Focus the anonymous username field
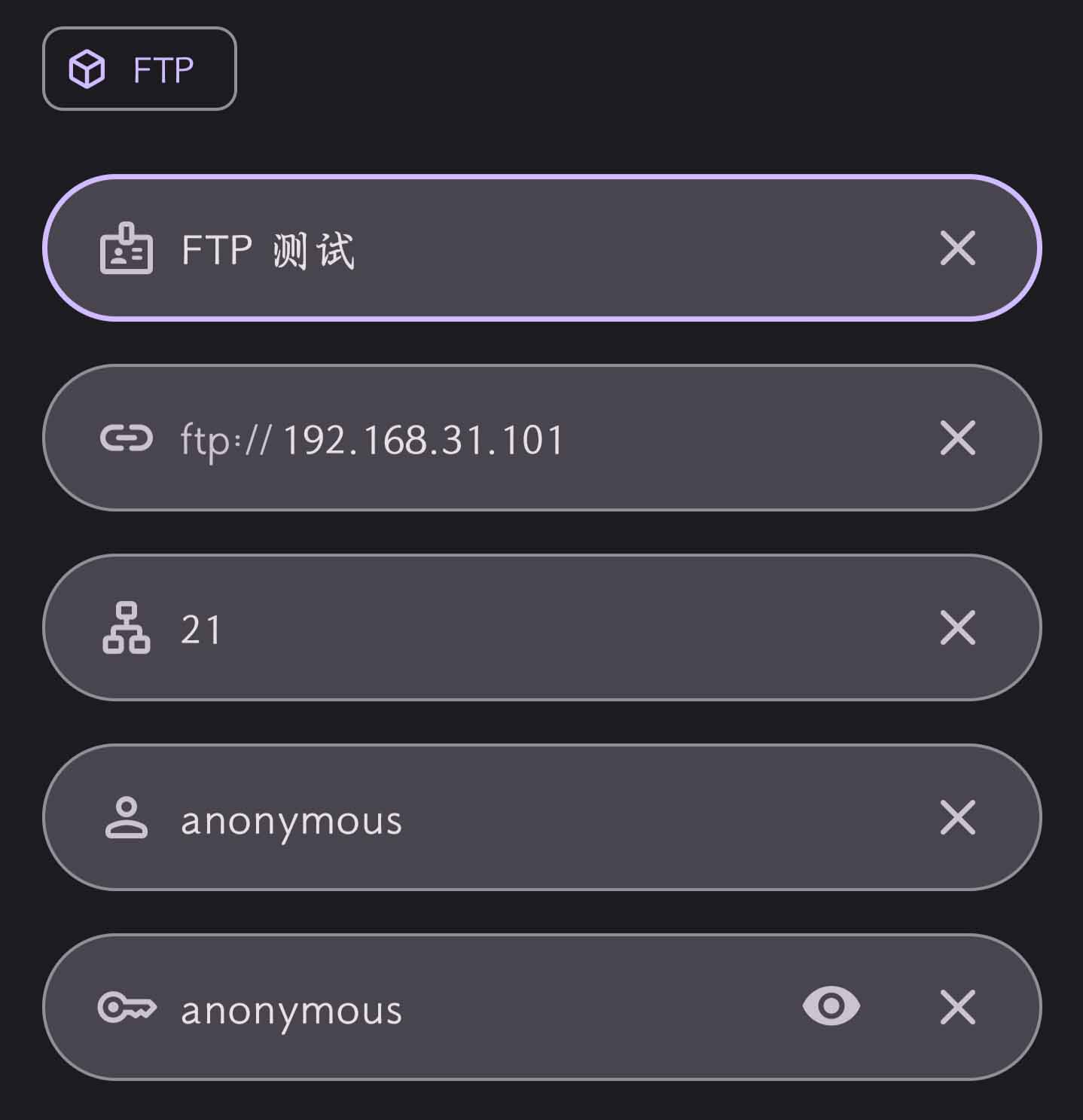This screenshot has width=1083, height=1120. [542, 817]
